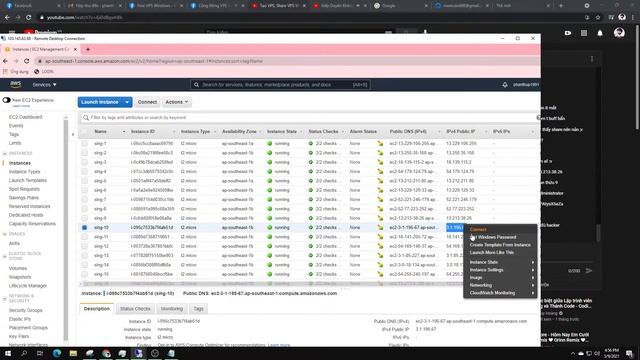Reload the AWS console page in remote browser
640x360 pixels.
click(x=27, y=61)
